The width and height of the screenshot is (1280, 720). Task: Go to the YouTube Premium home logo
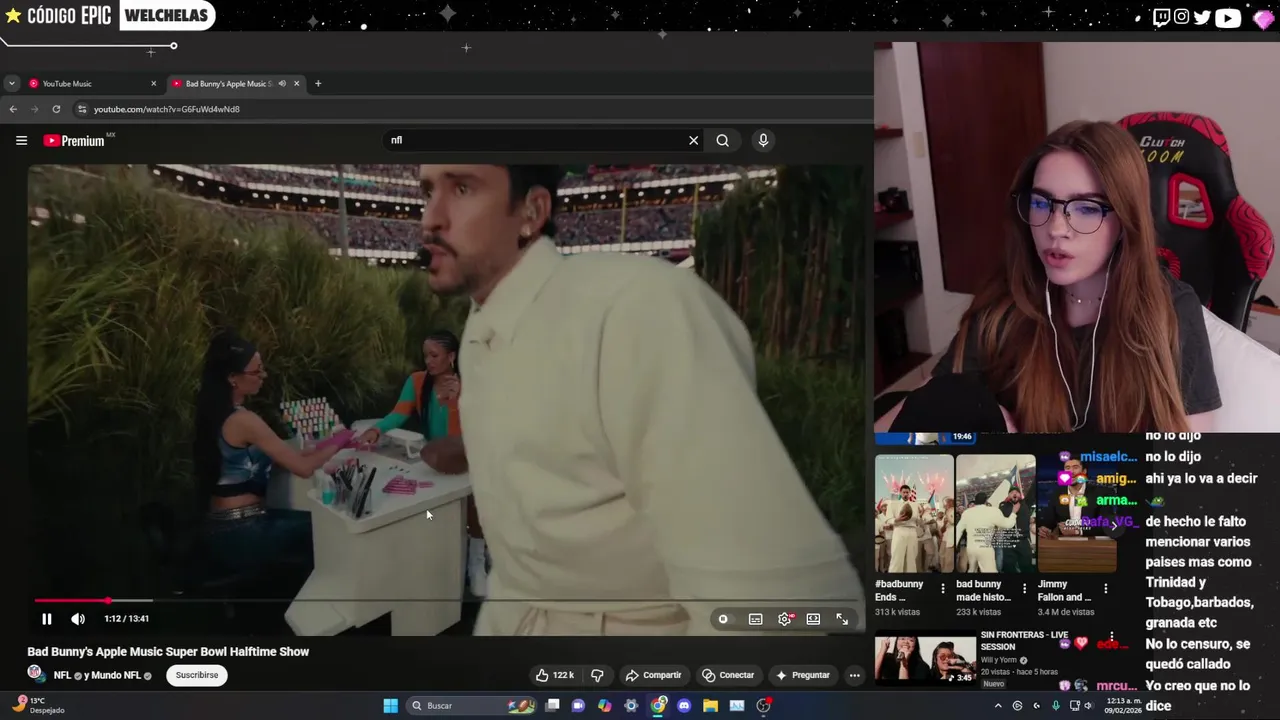point(76,140)
